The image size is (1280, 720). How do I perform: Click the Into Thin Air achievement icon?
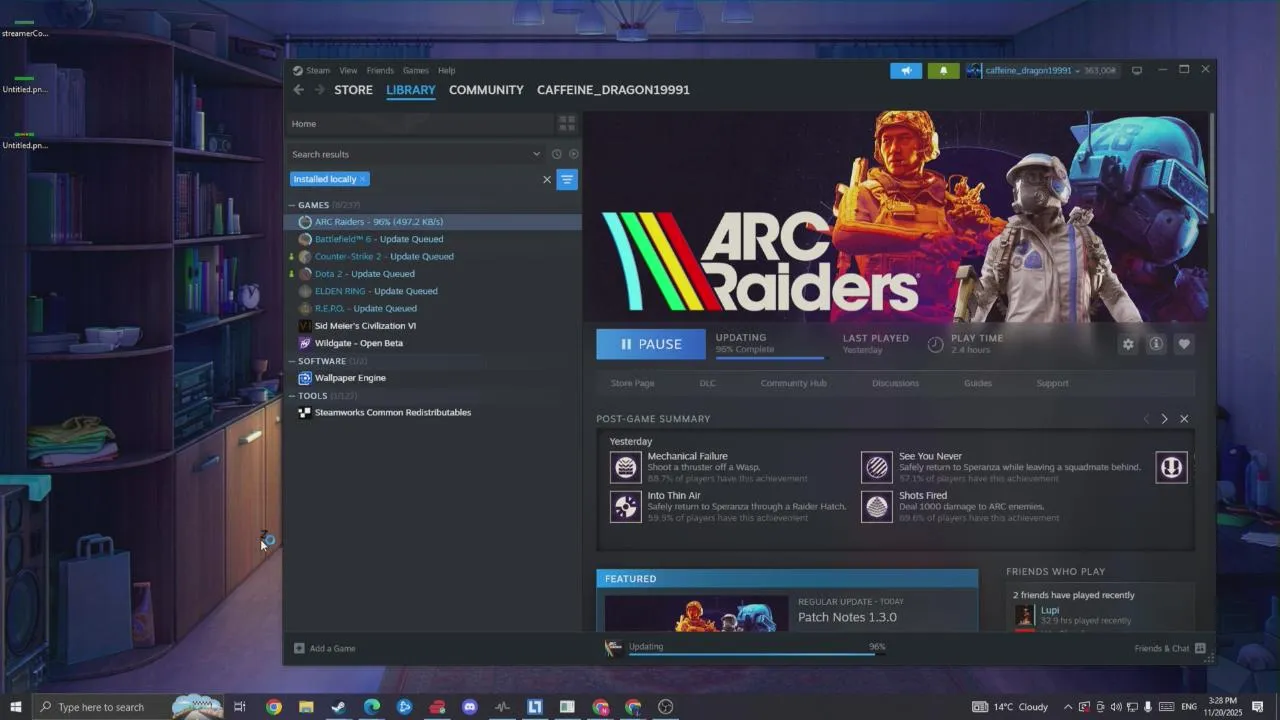pos(626,506)
